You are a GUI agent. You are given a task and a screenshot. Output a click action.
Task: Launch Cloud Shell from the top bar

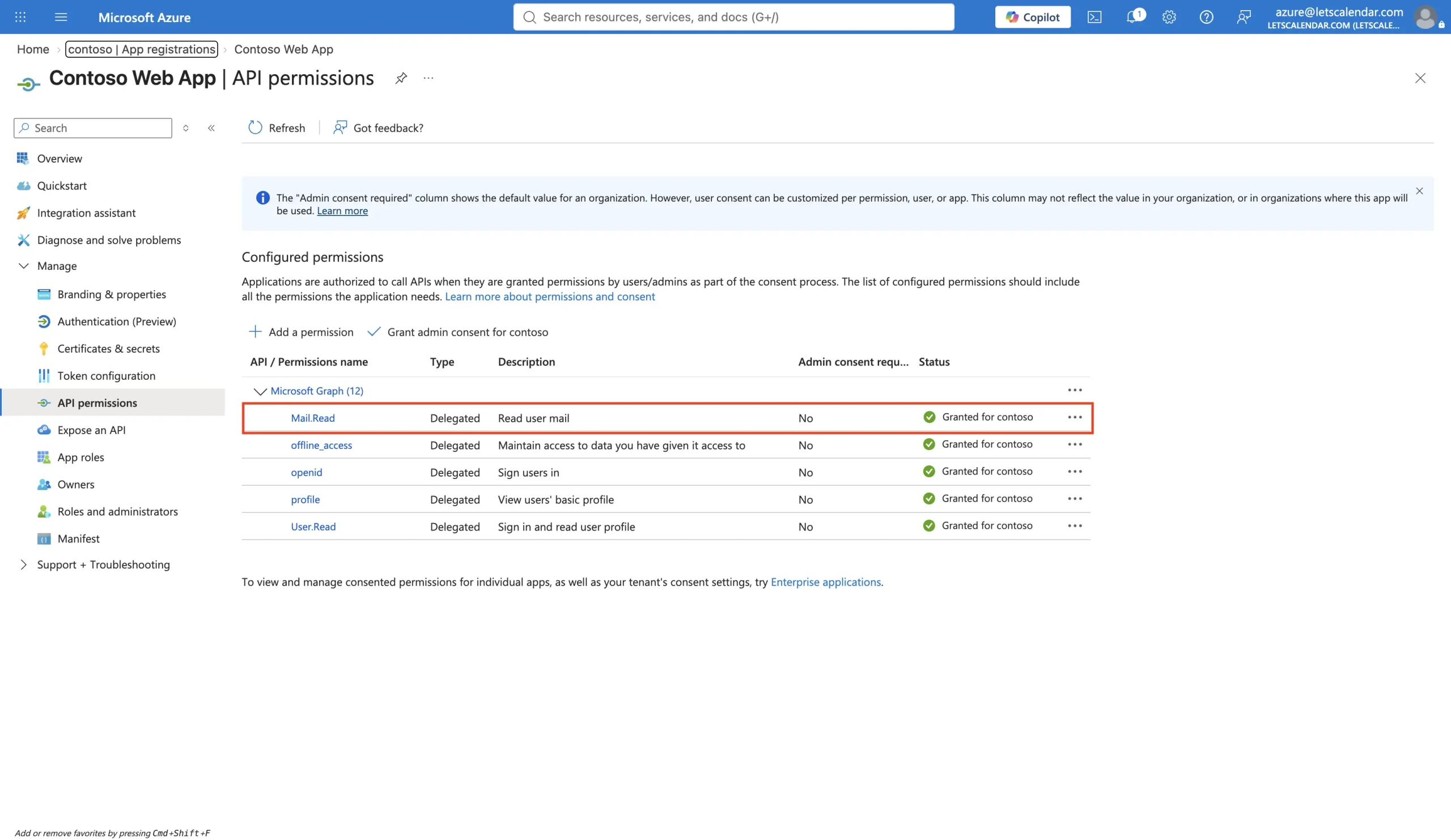point(1094,16)
